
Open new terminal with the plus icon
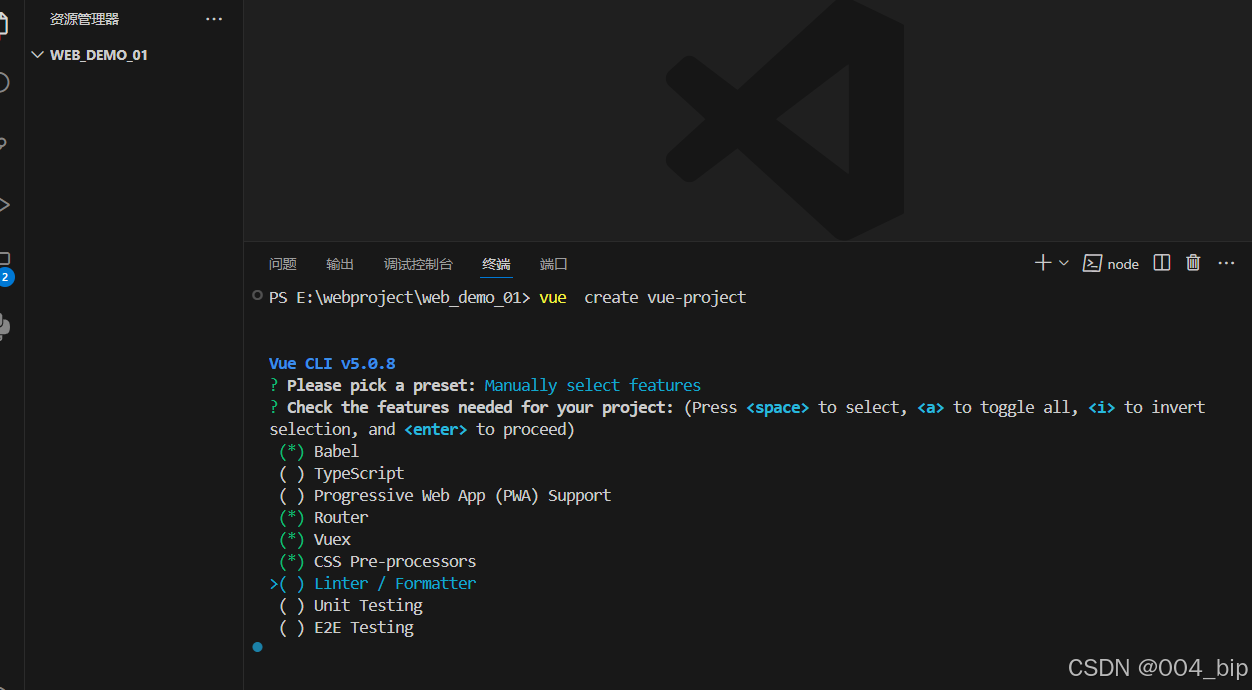1042,263
